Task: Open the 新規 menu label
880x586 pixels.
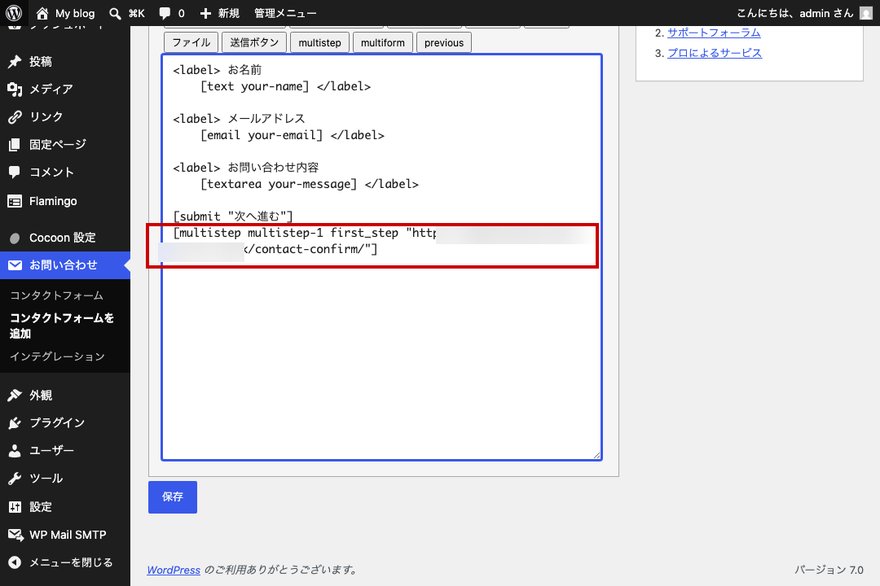Action: (228, 13)
